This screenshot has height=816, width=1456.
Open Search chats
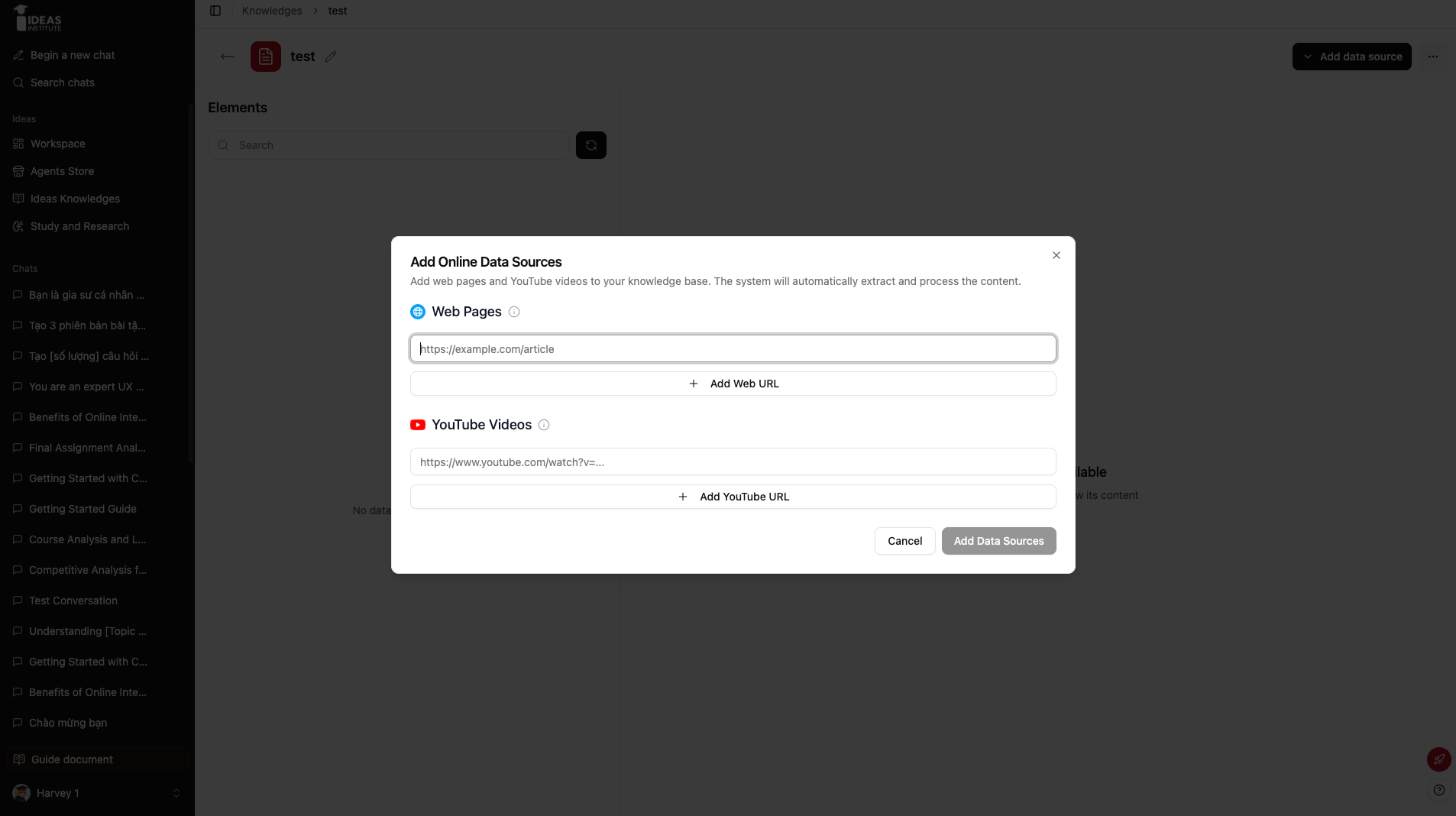pos(97,83)
